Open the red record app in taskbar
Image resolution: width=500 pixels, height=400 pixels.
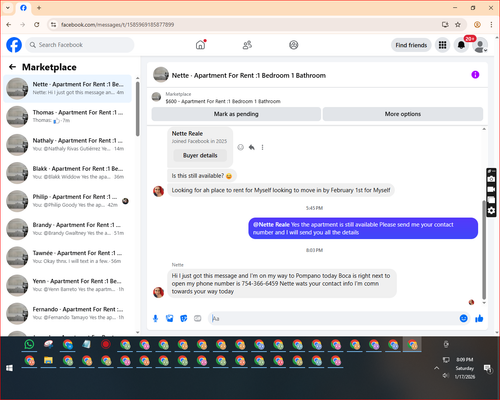click(x=106, y=344)
